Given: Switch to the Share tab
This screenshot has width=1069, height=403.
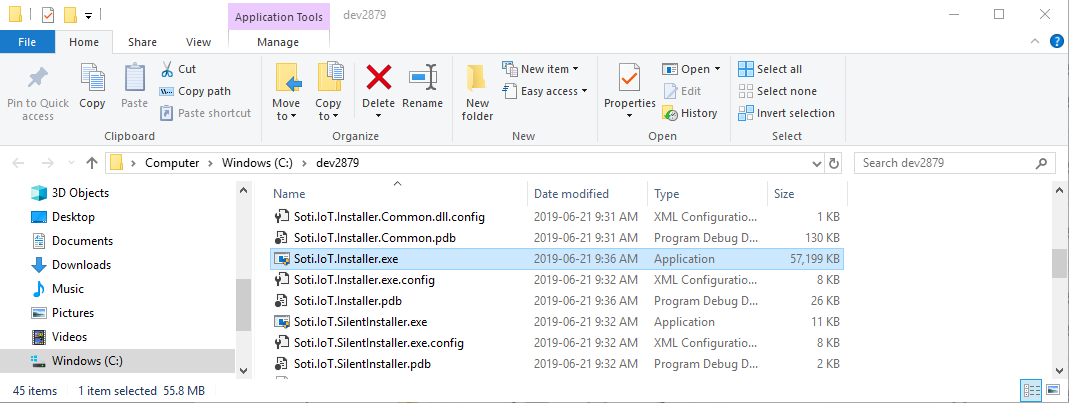Looking at the screenshot, I should click(142, 42).
